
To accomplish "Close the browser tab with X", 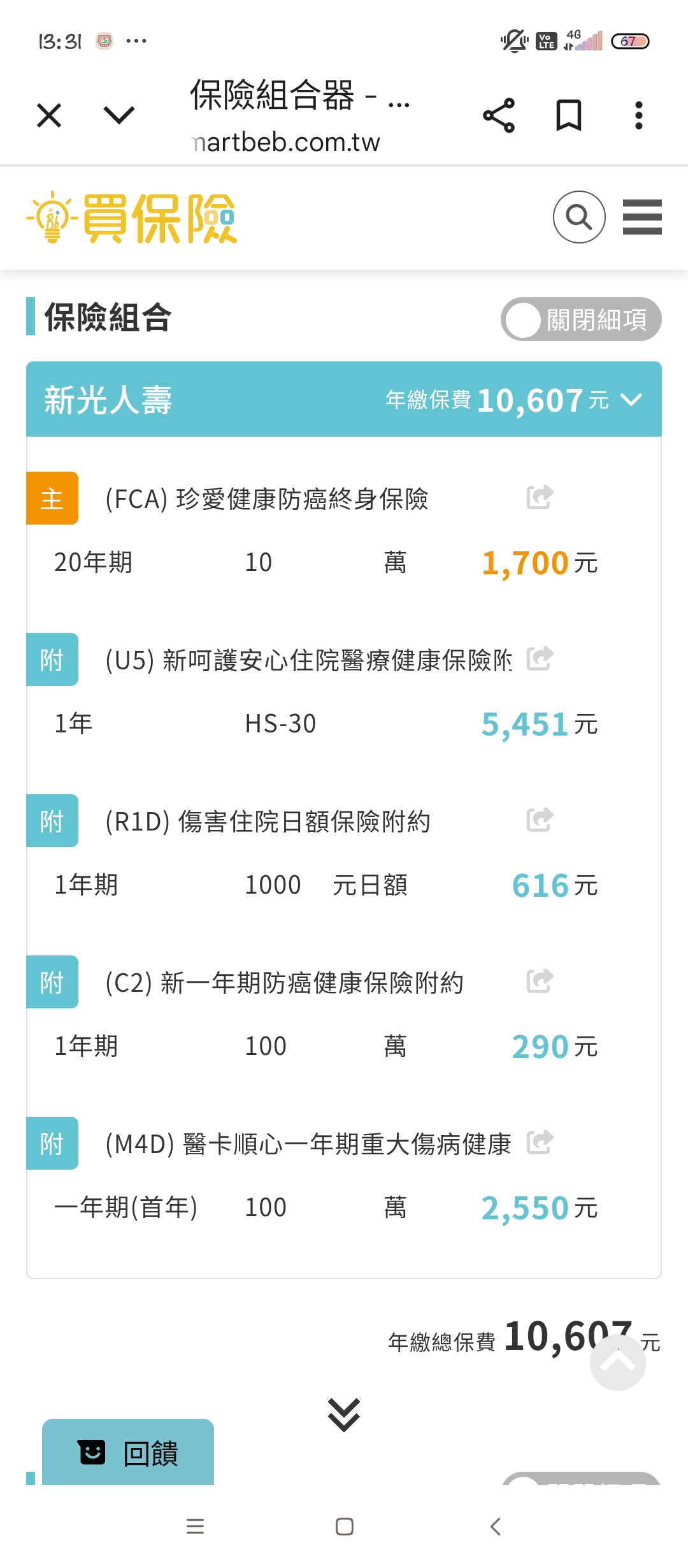I will (x=49, y=115).
